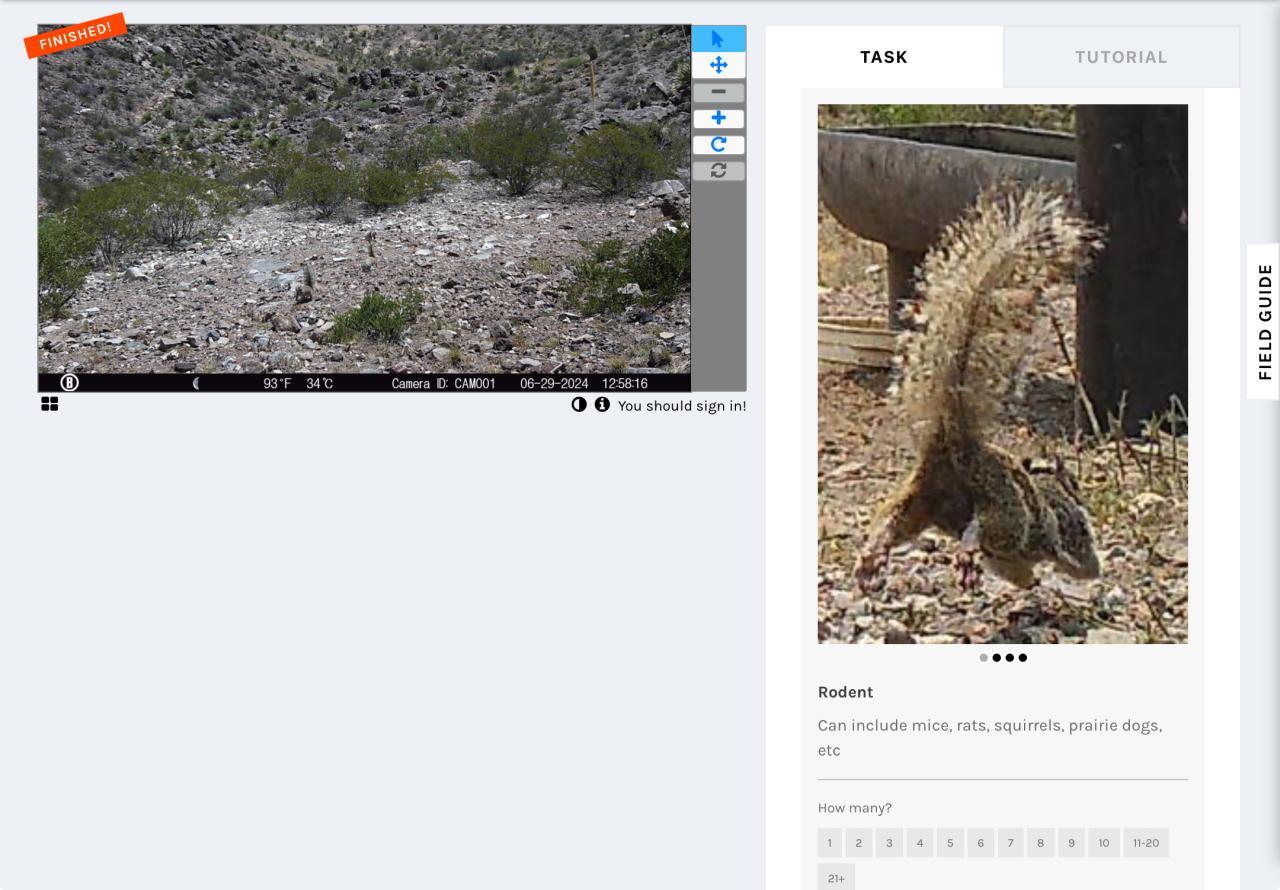Choose count 9 for How many
Viewport: 1280px width, 890px height.
click(x=1071, y=843)
